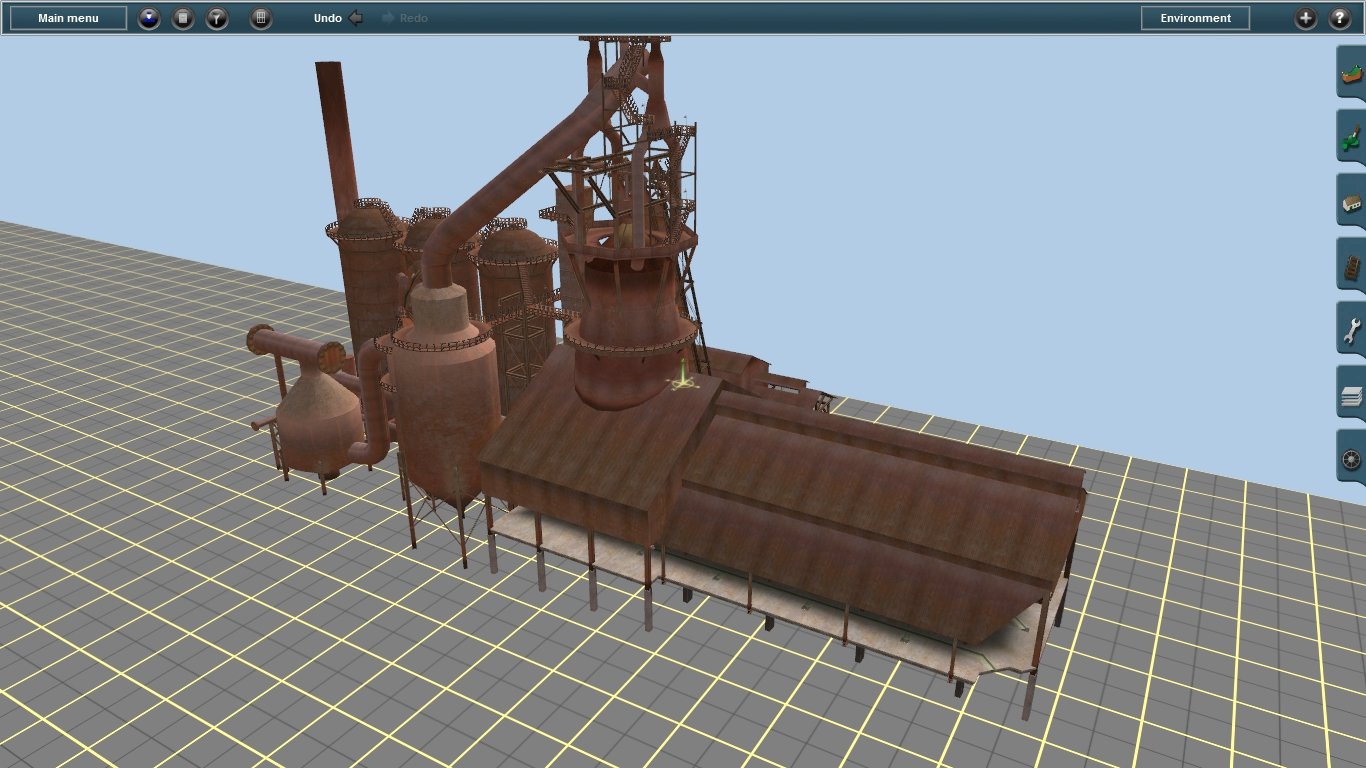Open the Tools wrench tab
Viewport: 1366px width, 768px height.
[x=1351, y=329]
